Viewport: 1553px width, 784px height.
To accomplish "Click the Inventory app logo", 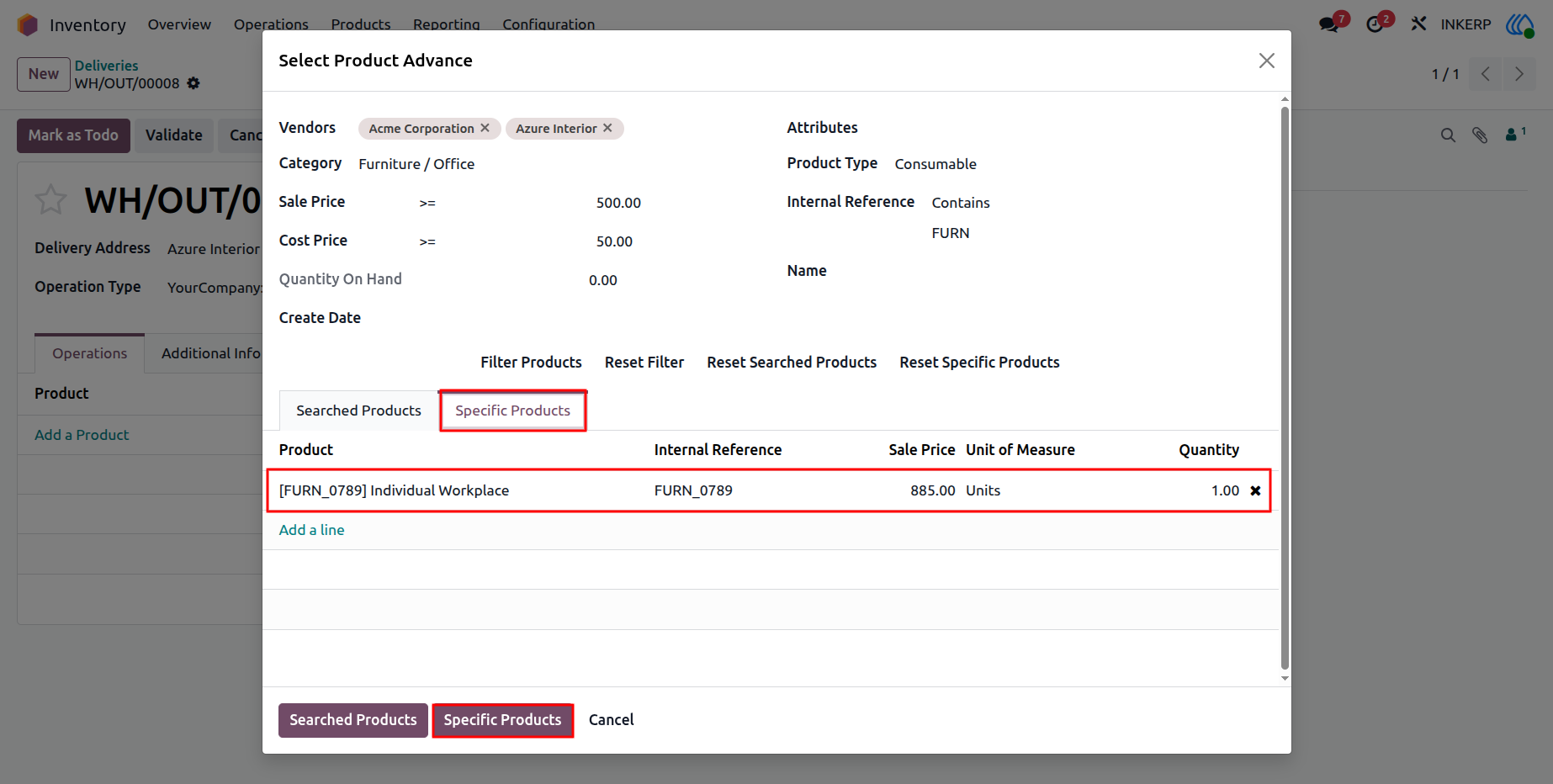I will tap(28, 24).
